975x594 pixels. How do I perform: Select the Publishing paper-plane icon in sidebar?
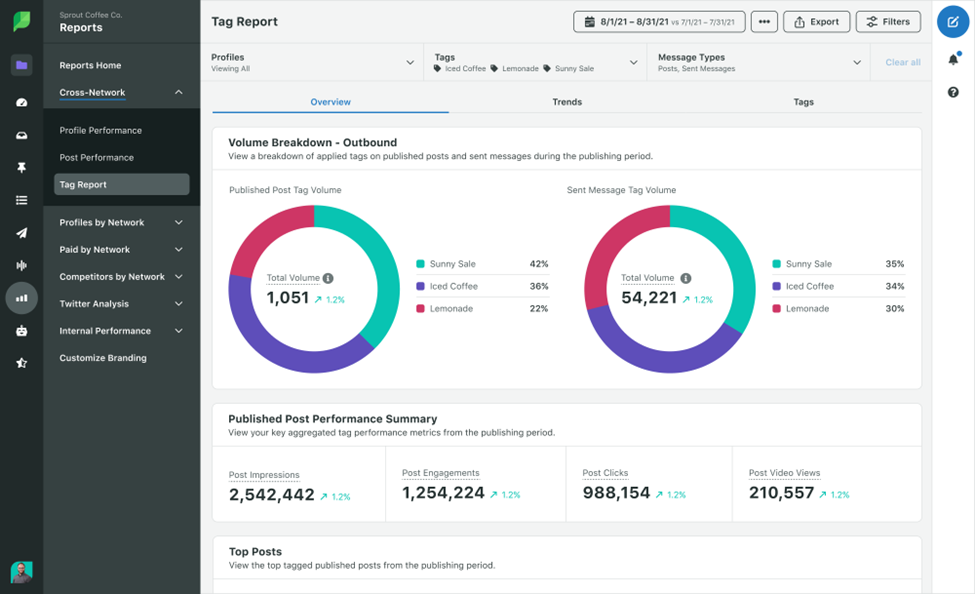pyautogui.click(x=21, y=234)
